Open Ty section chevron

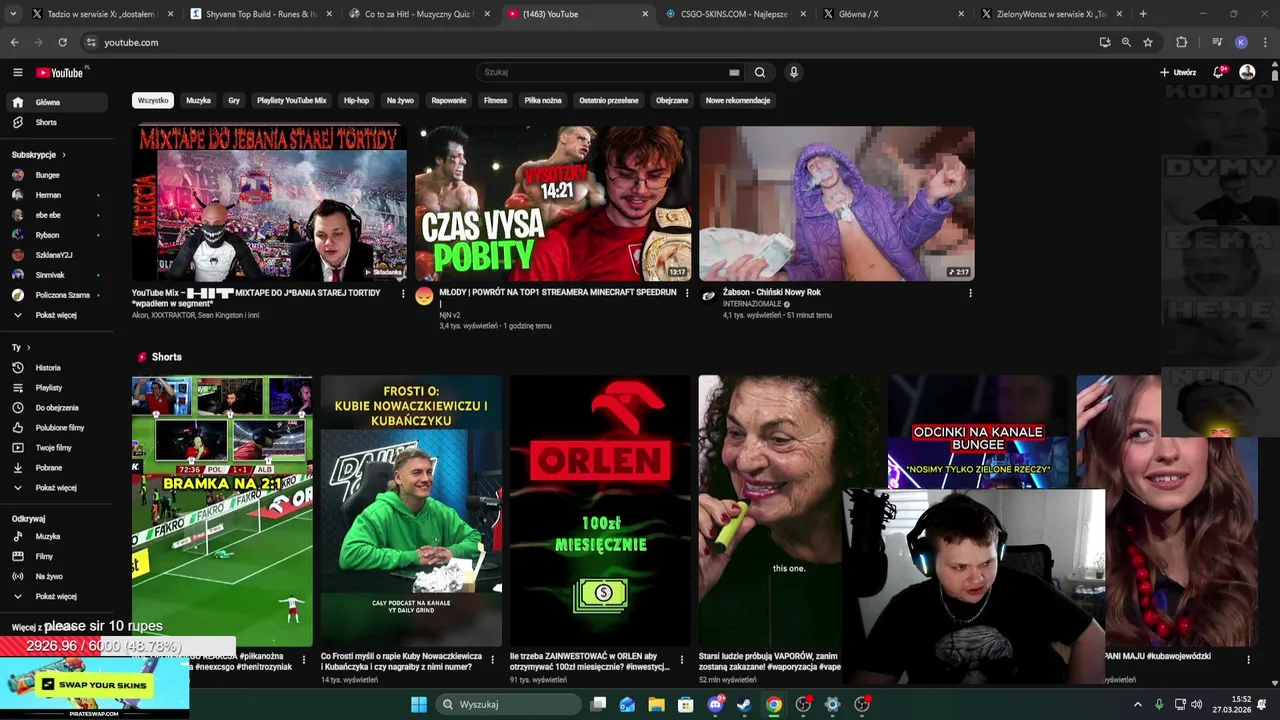point(29,347)
